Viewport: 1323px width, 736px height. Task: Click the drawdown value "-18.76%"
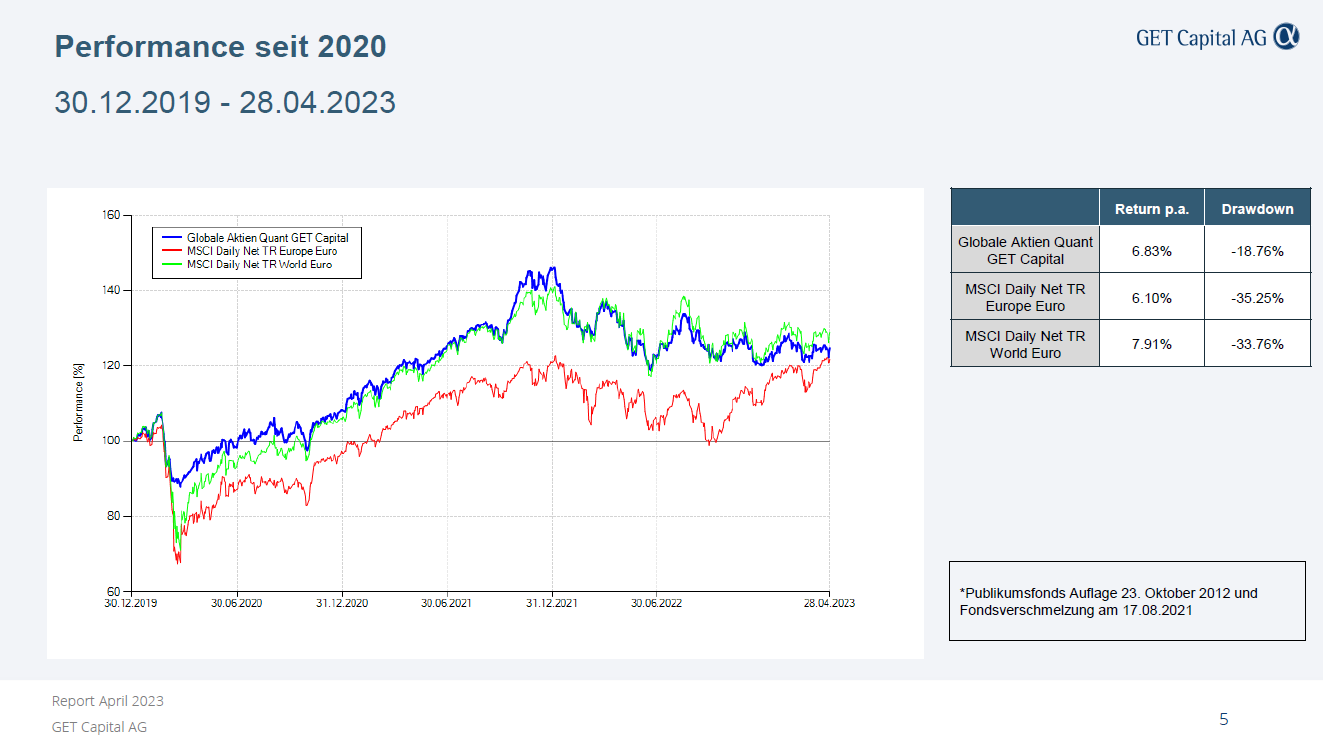[1257, 251]
